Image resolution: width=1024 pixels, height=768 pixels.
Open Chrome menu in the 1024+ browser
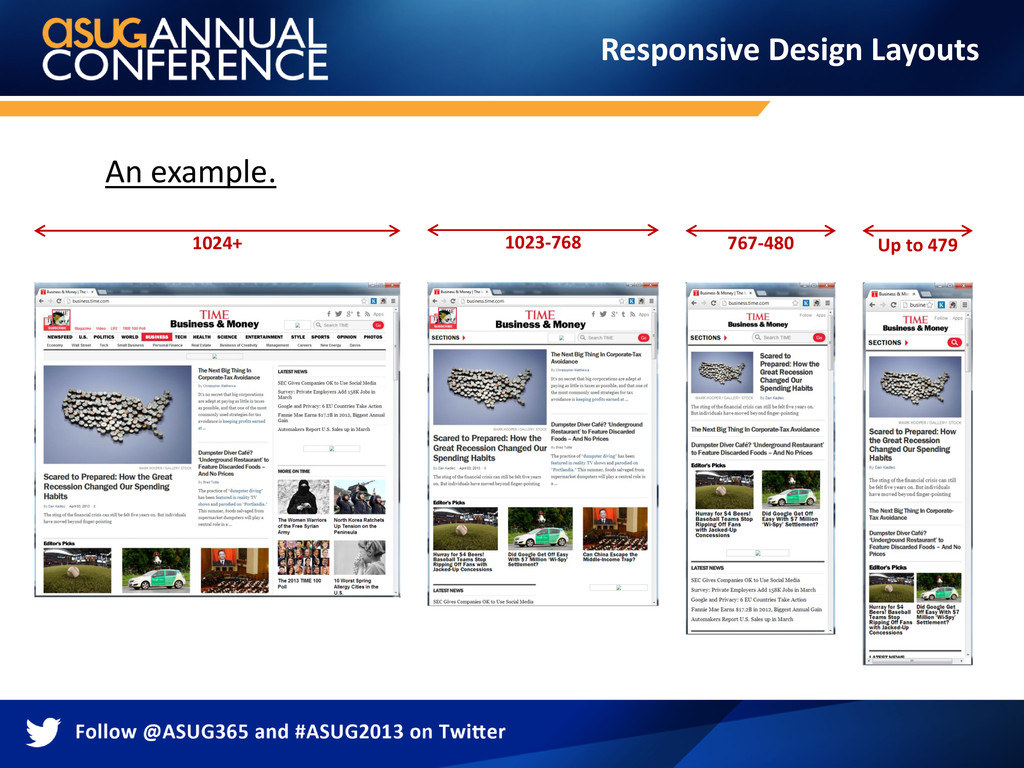(x=393, y=301)
